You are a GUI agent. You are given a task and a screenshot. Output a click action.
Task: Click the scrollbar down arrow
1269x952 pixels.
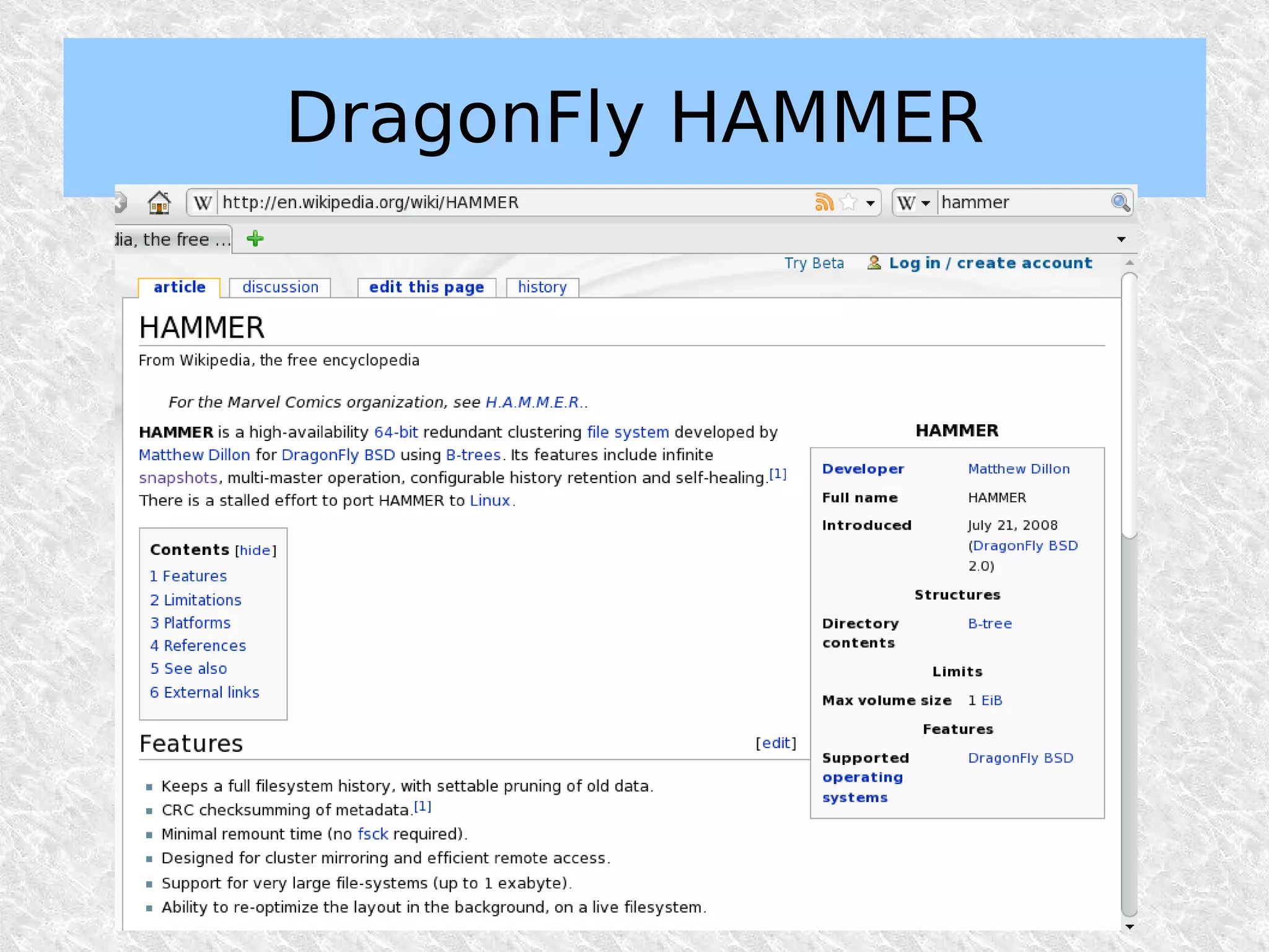coord(1130,927)
